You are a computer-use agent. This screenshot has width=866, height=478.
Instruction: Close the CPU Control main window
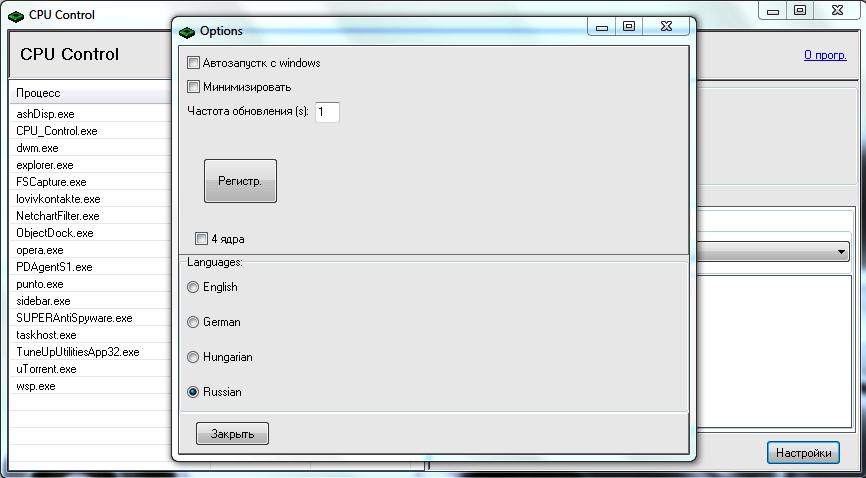coord(837,10)
